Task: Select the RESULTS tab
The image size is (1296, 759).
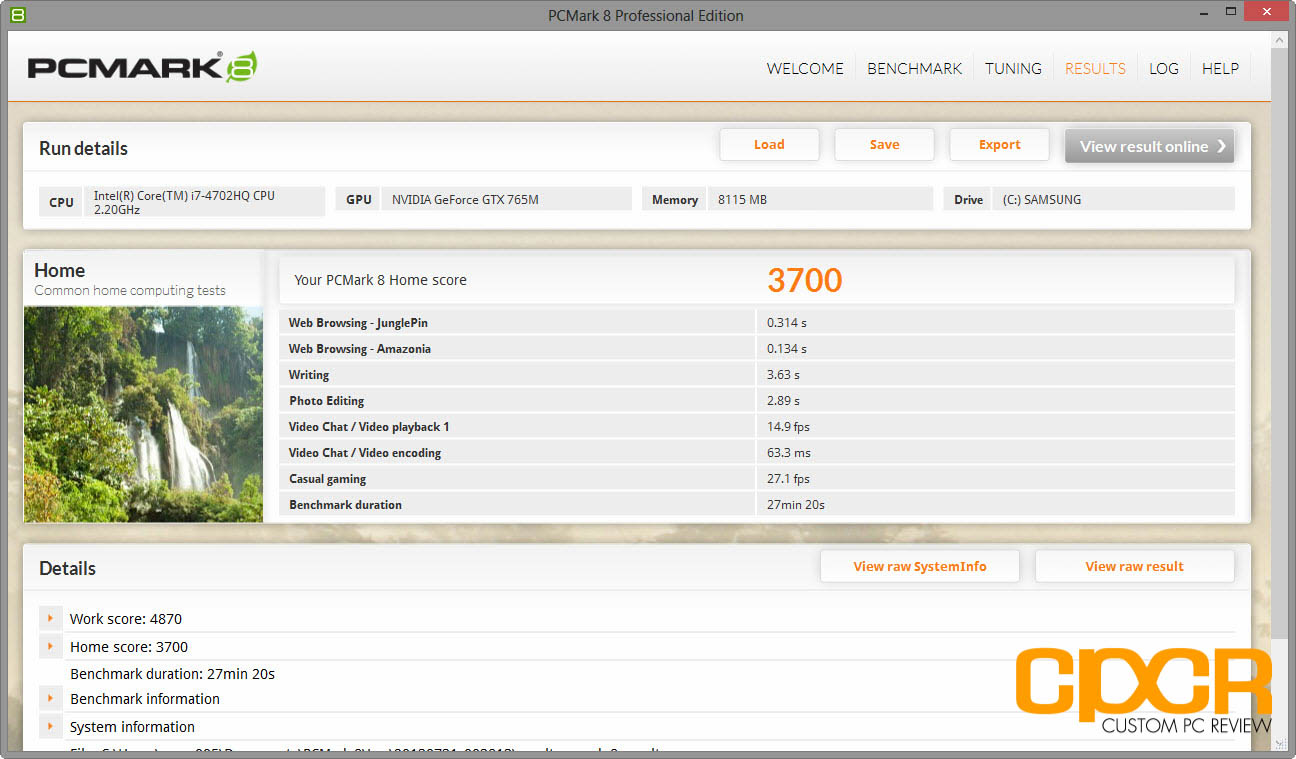Action: coord(1095,68)
